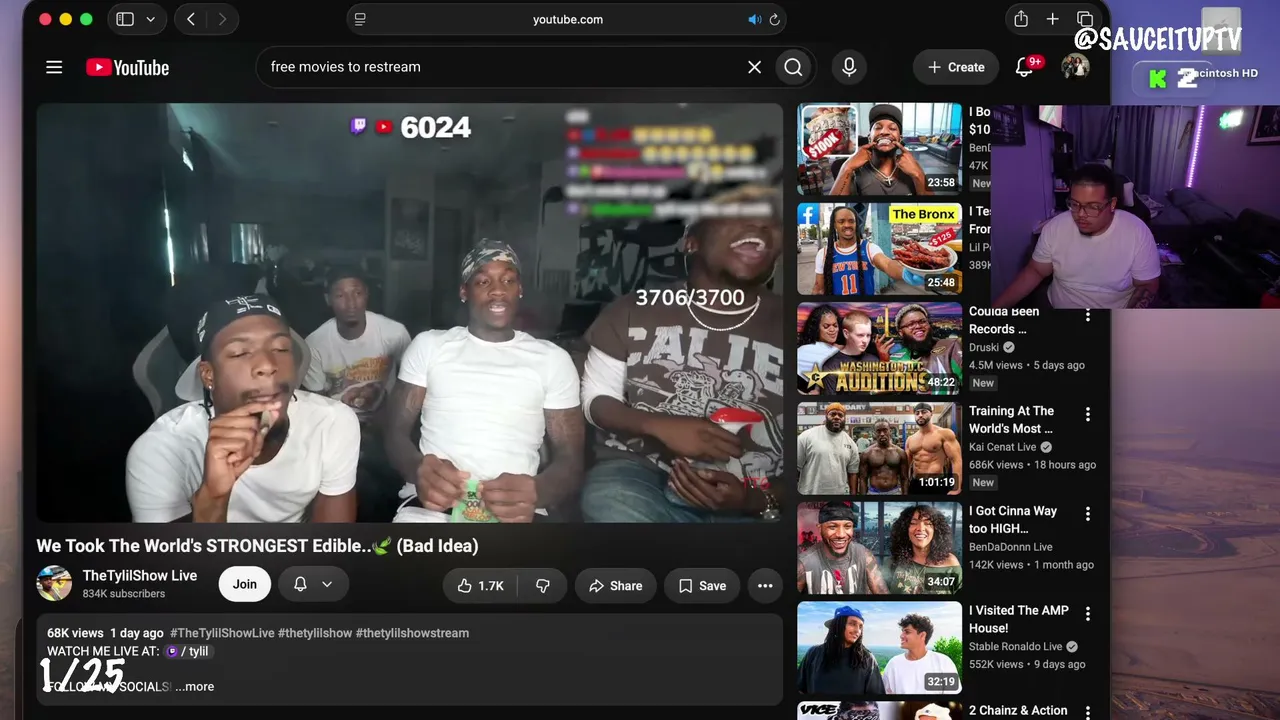Show Safari tab overview

tap(1084, 19)
